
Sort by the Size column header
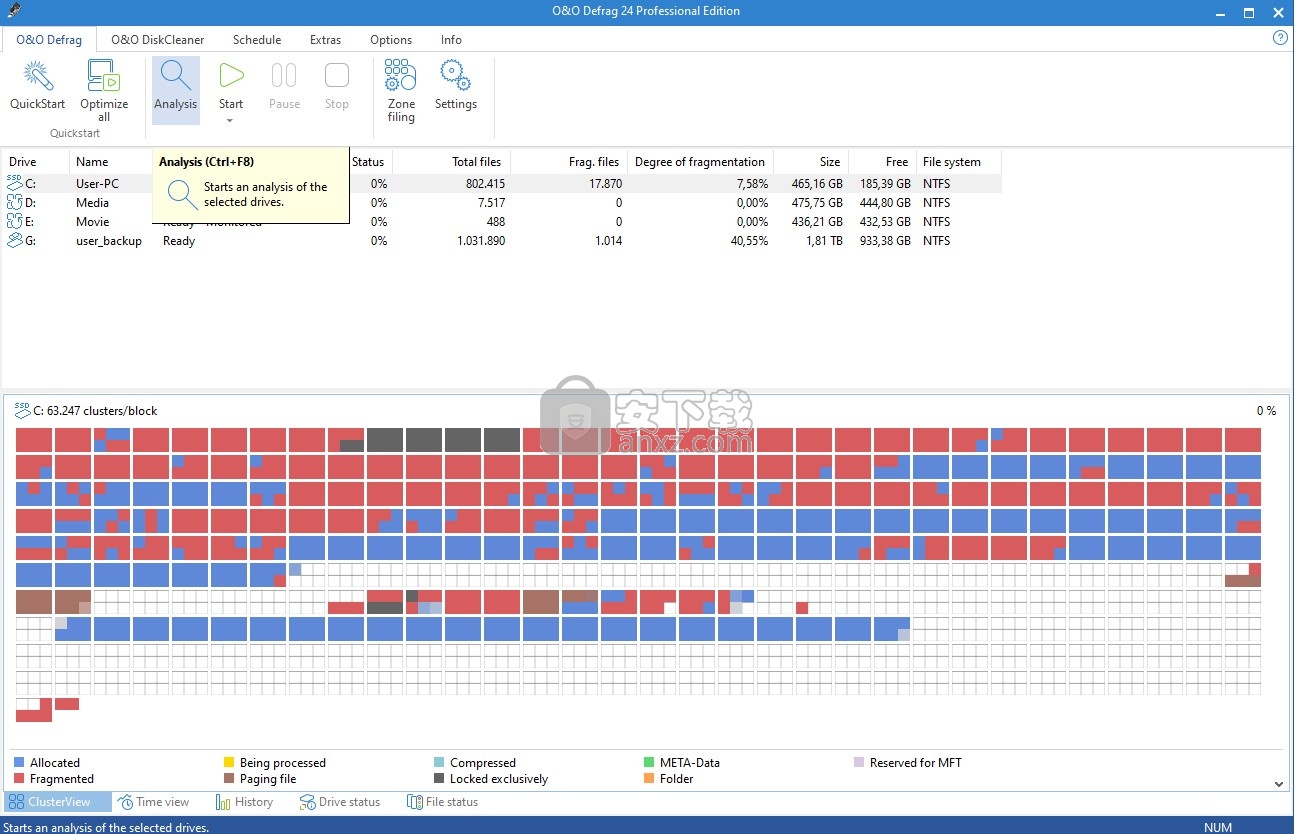click(x=811, y=162)
